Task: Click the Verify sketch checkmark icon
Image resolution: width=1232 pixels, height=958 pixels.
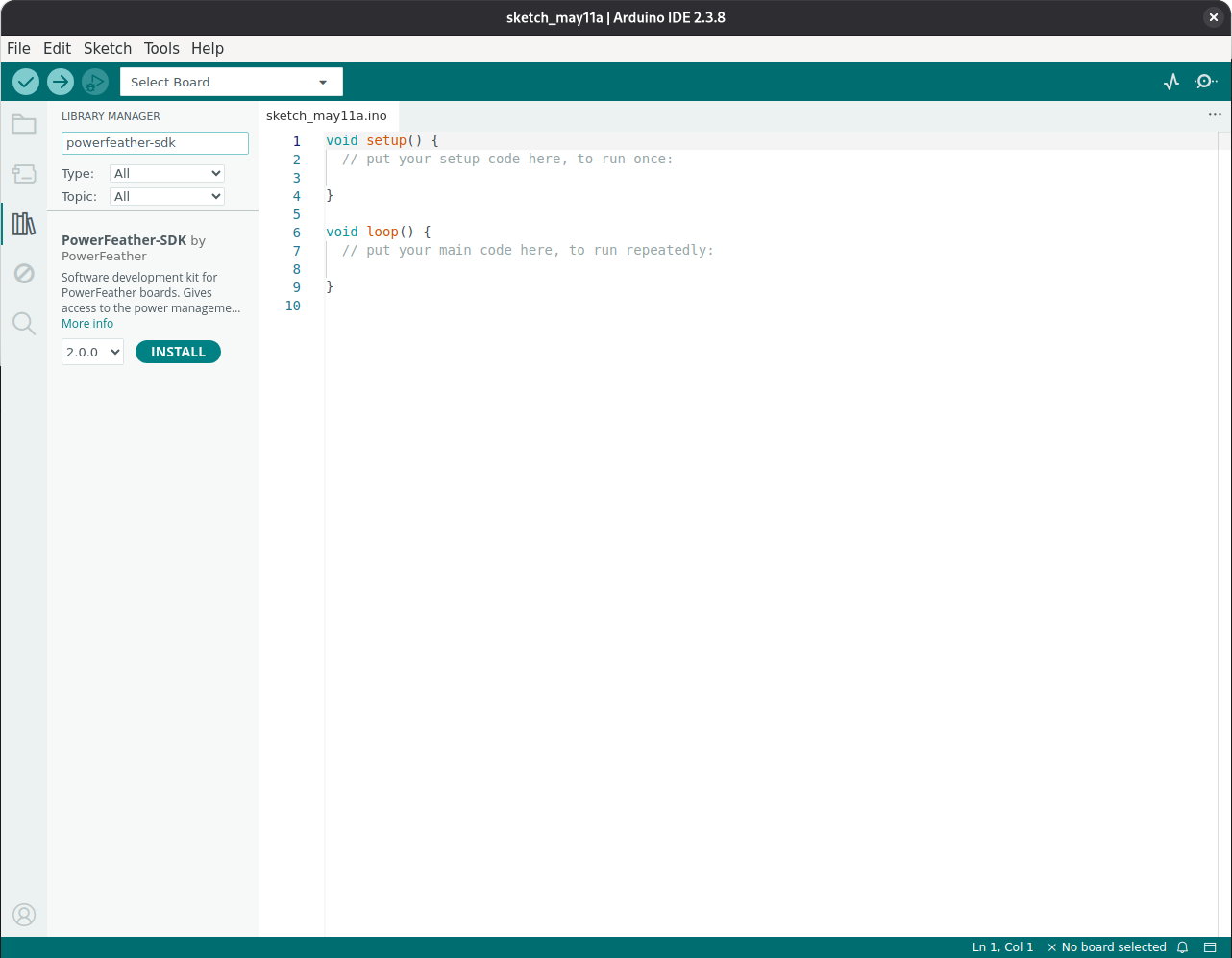Action: (26, 82)
